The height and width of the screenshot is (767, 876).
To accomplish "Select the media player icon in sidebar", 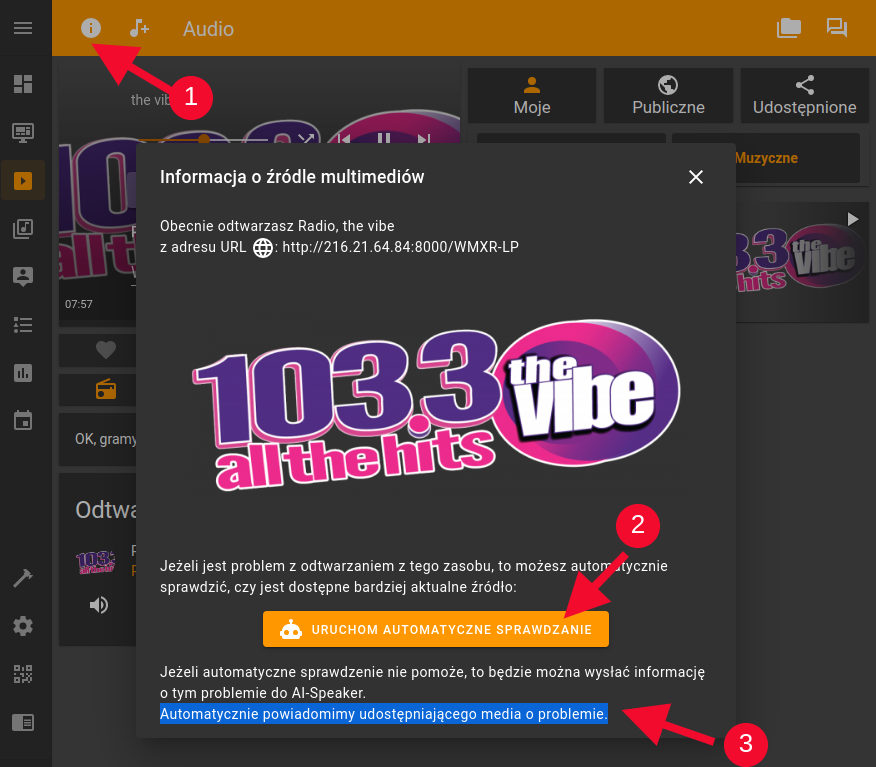I will (23, 180).
